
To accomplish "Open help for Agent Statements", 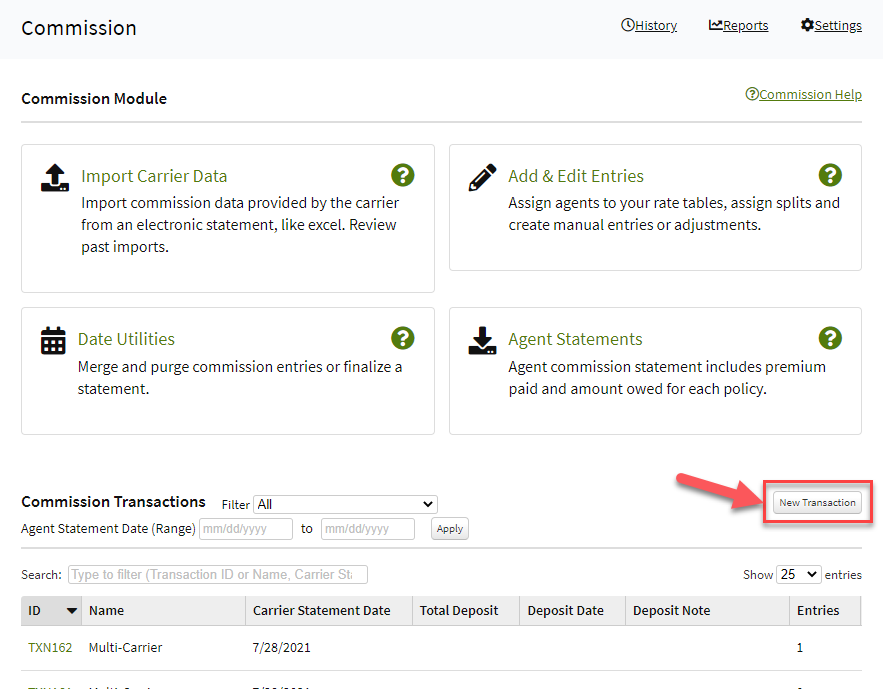I will pyautogui.click(x=831, y=338).
